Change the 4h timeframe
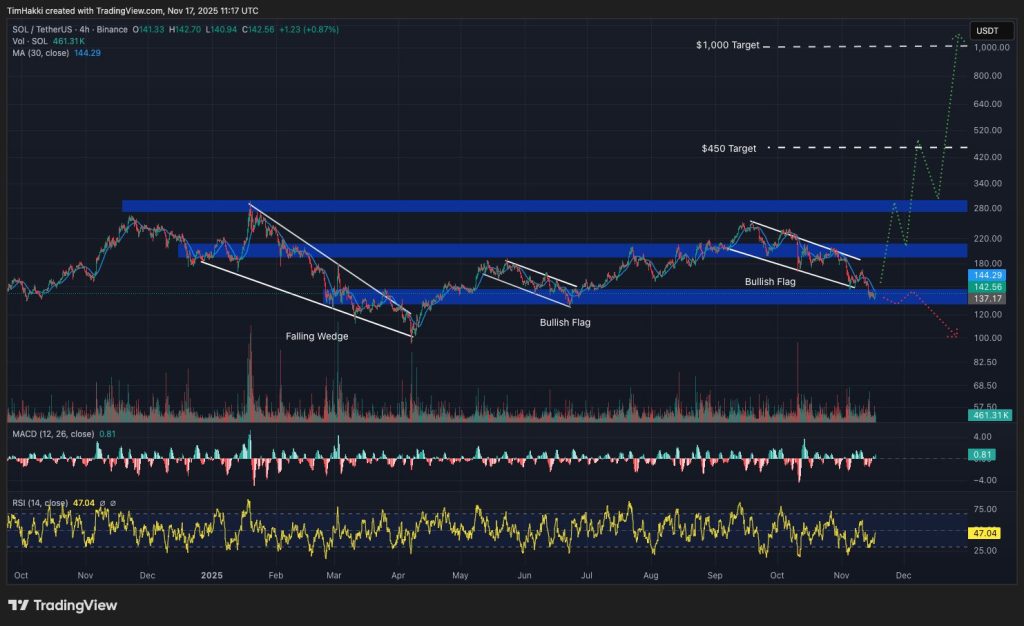This screenshot has width=1024, height=626. click(84, 30)
